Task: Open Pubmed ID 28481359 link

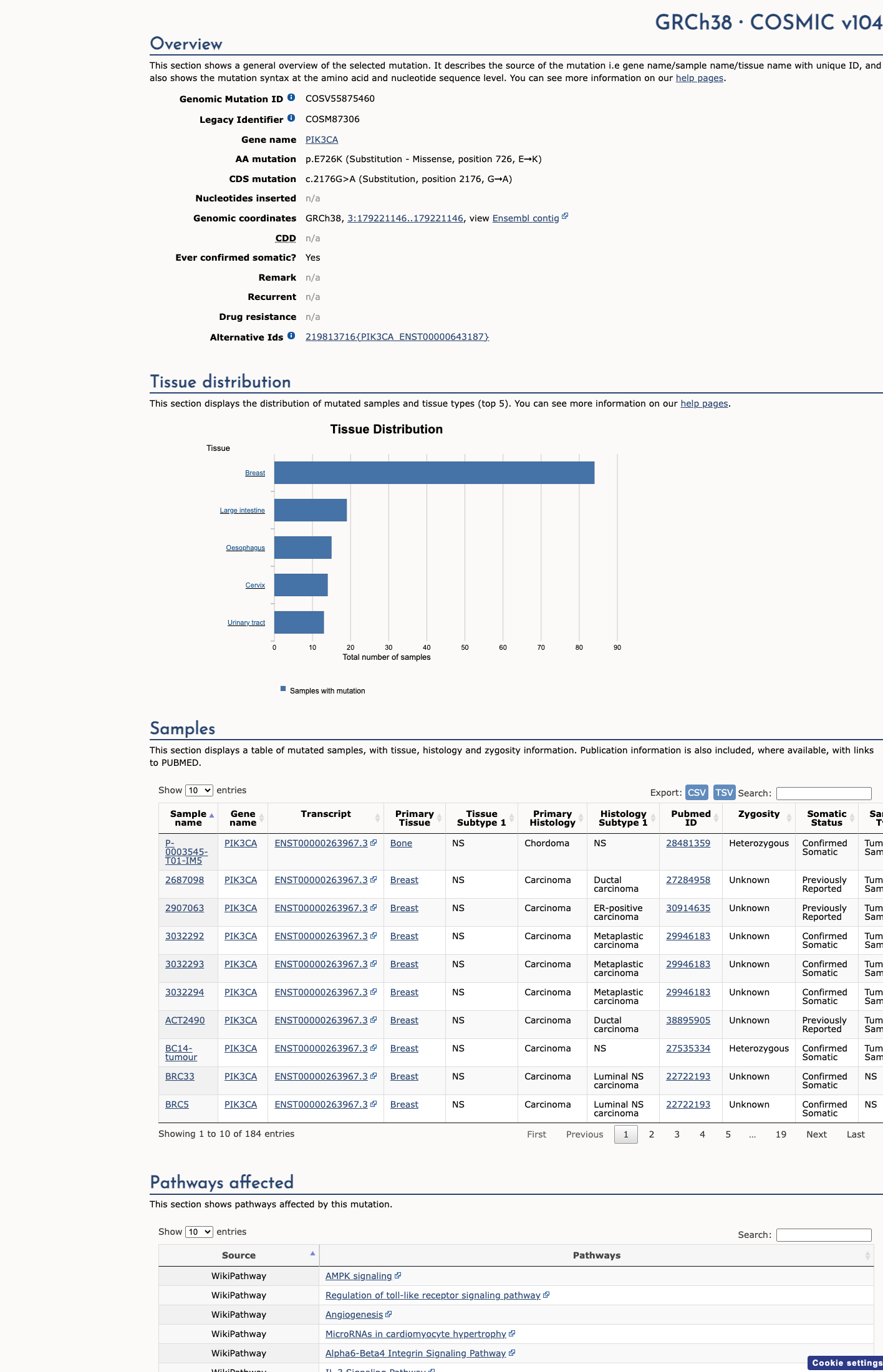Action: [688, 843]
